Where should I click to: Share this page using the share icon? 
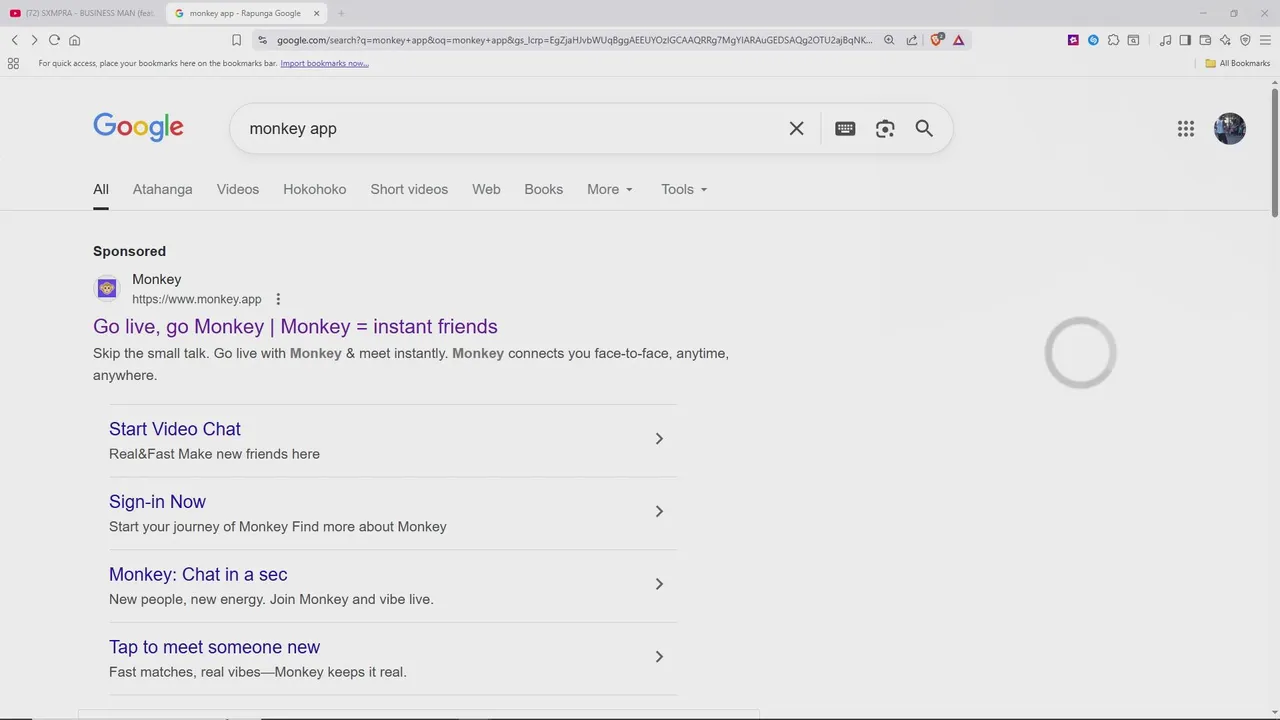(912, 40)
